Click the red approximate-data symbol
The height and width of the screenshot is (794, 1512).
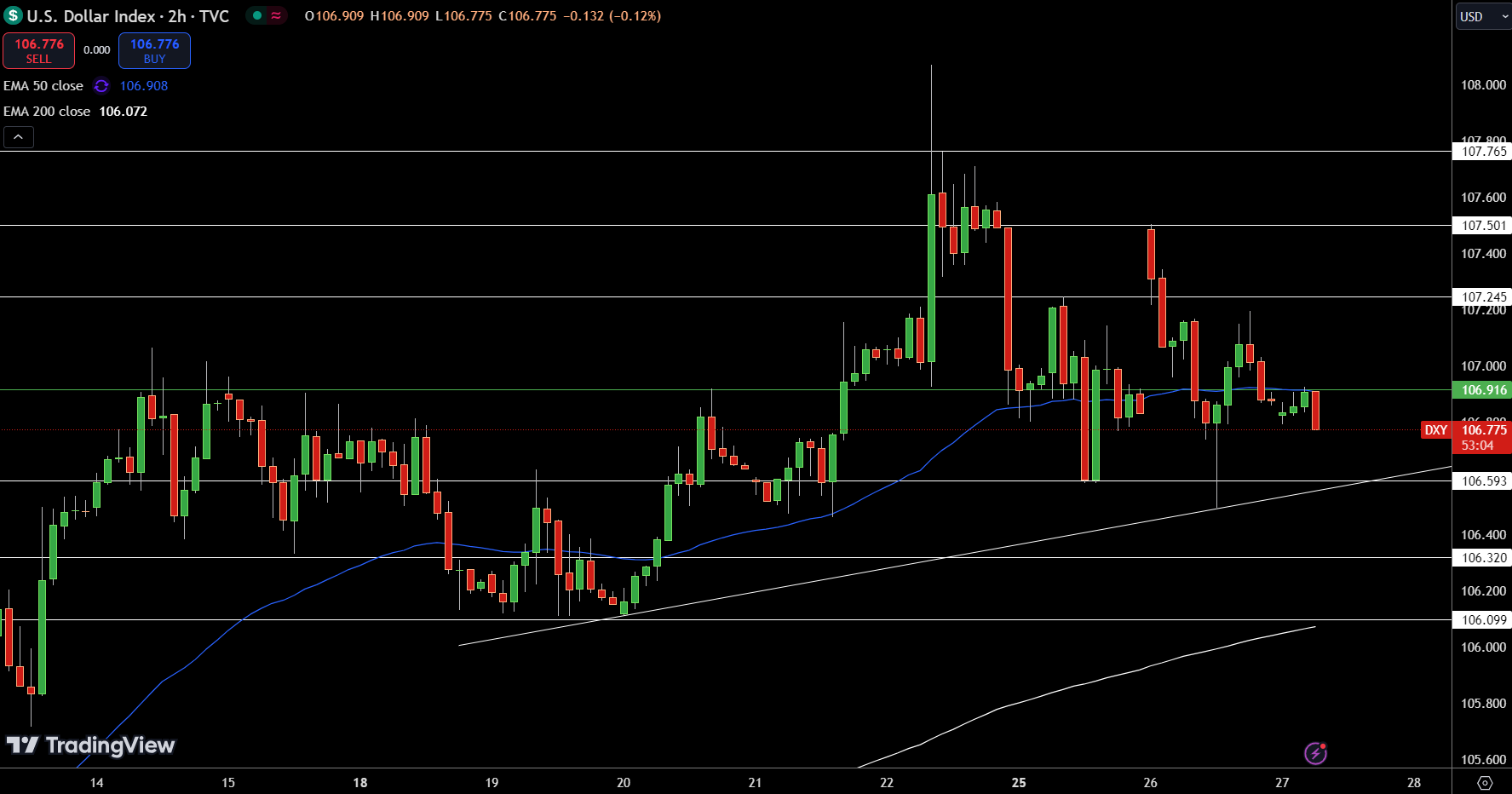[x=276, y=15]
